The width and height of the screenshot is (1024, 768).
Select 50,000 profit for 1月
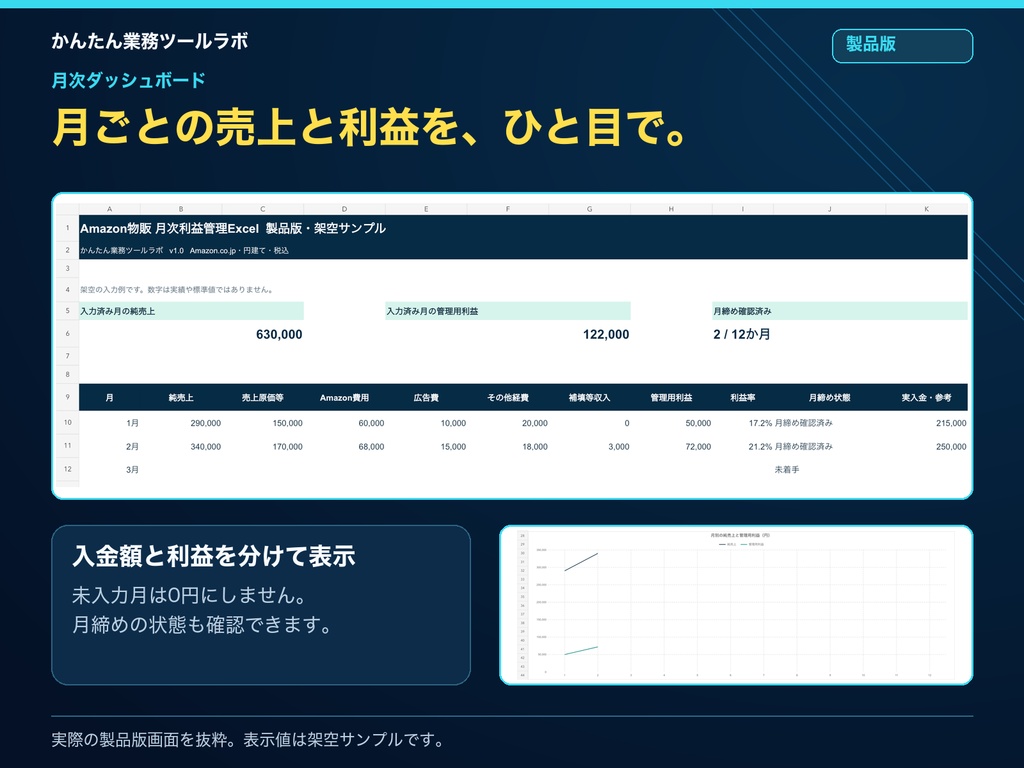point(698,423)
